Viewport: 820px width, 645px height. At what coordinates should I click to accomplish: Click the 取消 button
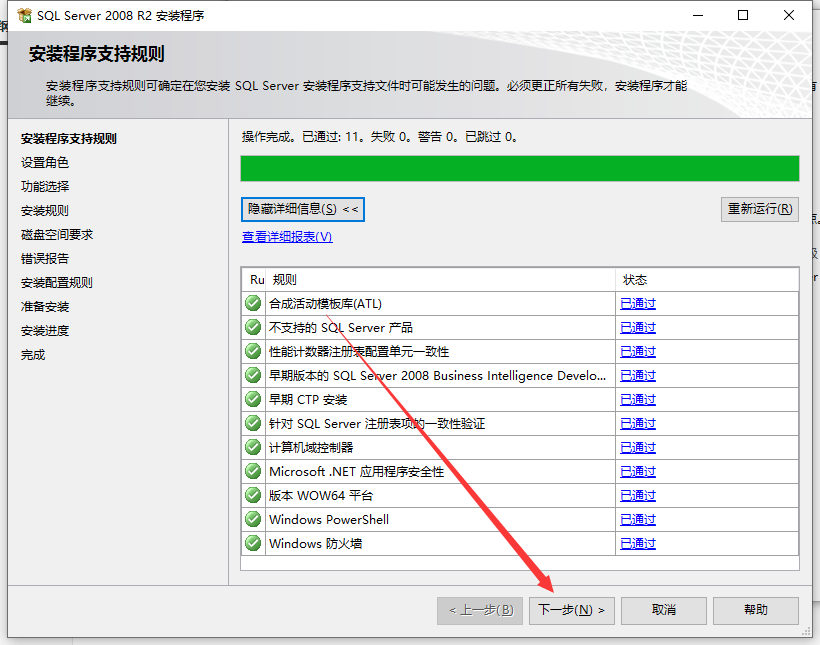tap(663, 610)
